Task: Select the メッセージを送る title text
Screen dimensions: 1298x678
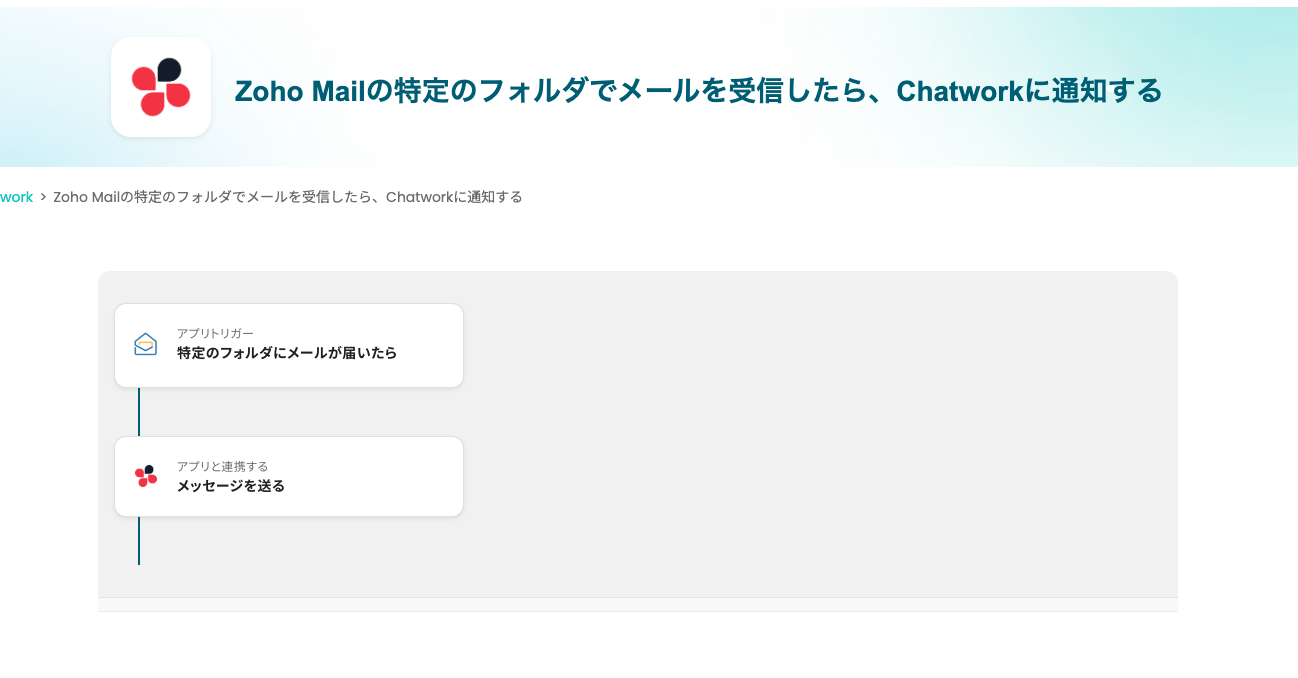Action: 231,486
